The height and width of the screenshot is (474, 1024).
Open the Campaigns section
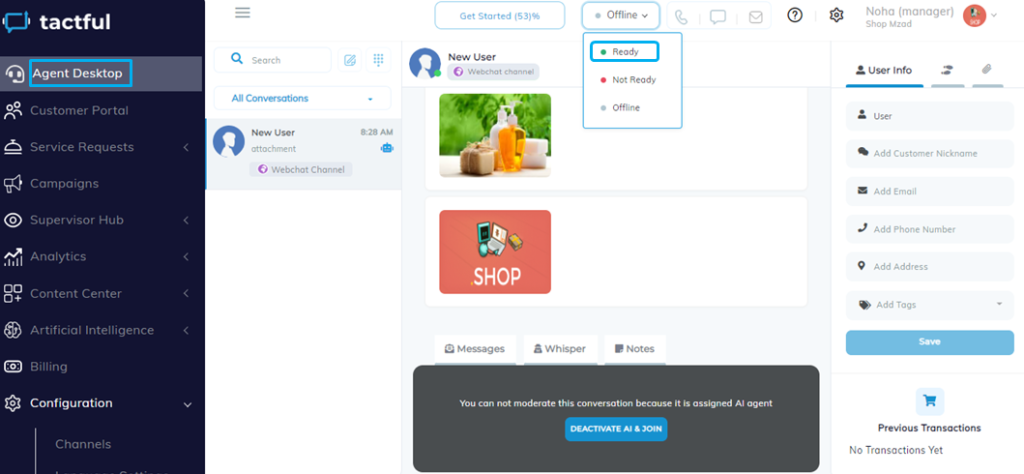(x=64, y=183)
